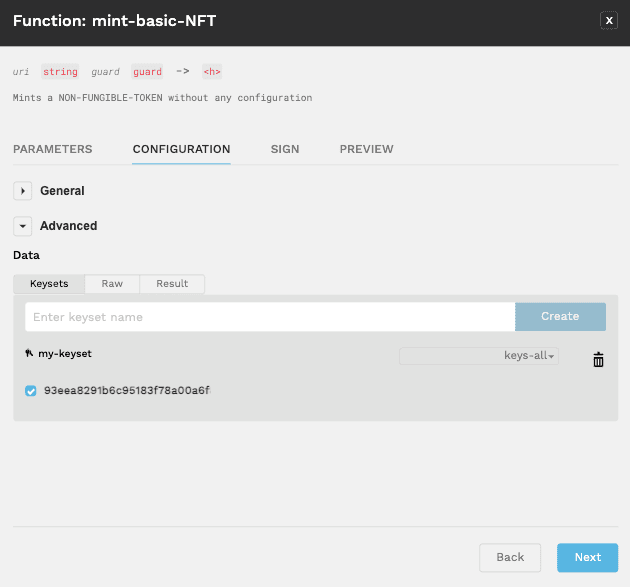This screenshot has width=630, height=587.
Task: Click the Enter keyset name field
Action: pyautogui.click(x=269, y=317)
